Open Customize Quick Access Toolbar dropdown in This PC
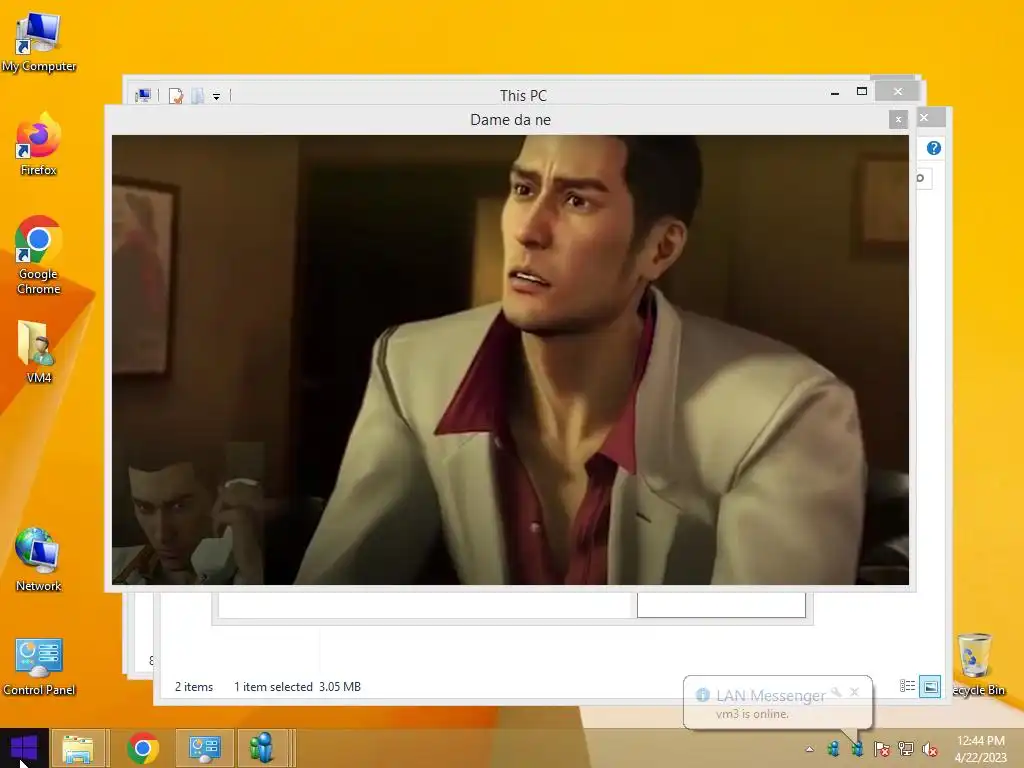1024x768 pixels. (x=216, y=97)
